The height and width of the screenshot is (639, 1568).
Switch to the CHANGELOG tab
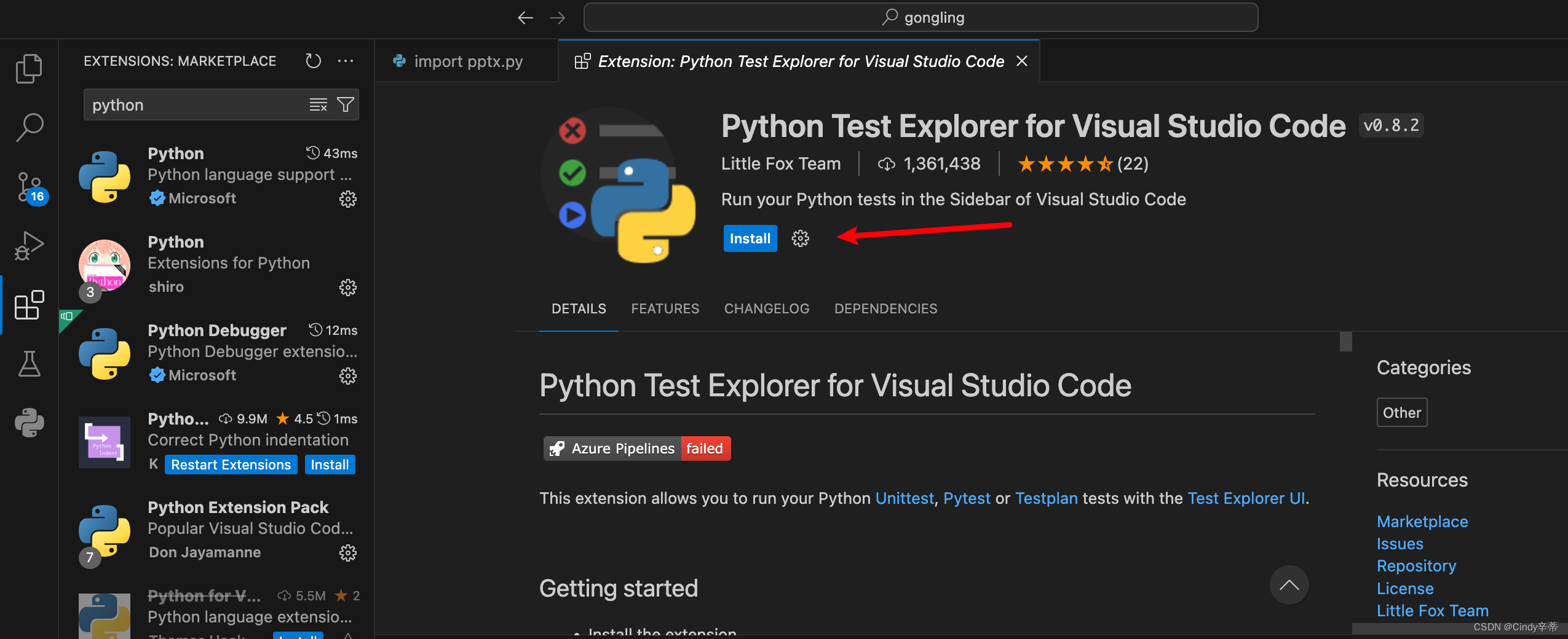[x=766, y=308]
